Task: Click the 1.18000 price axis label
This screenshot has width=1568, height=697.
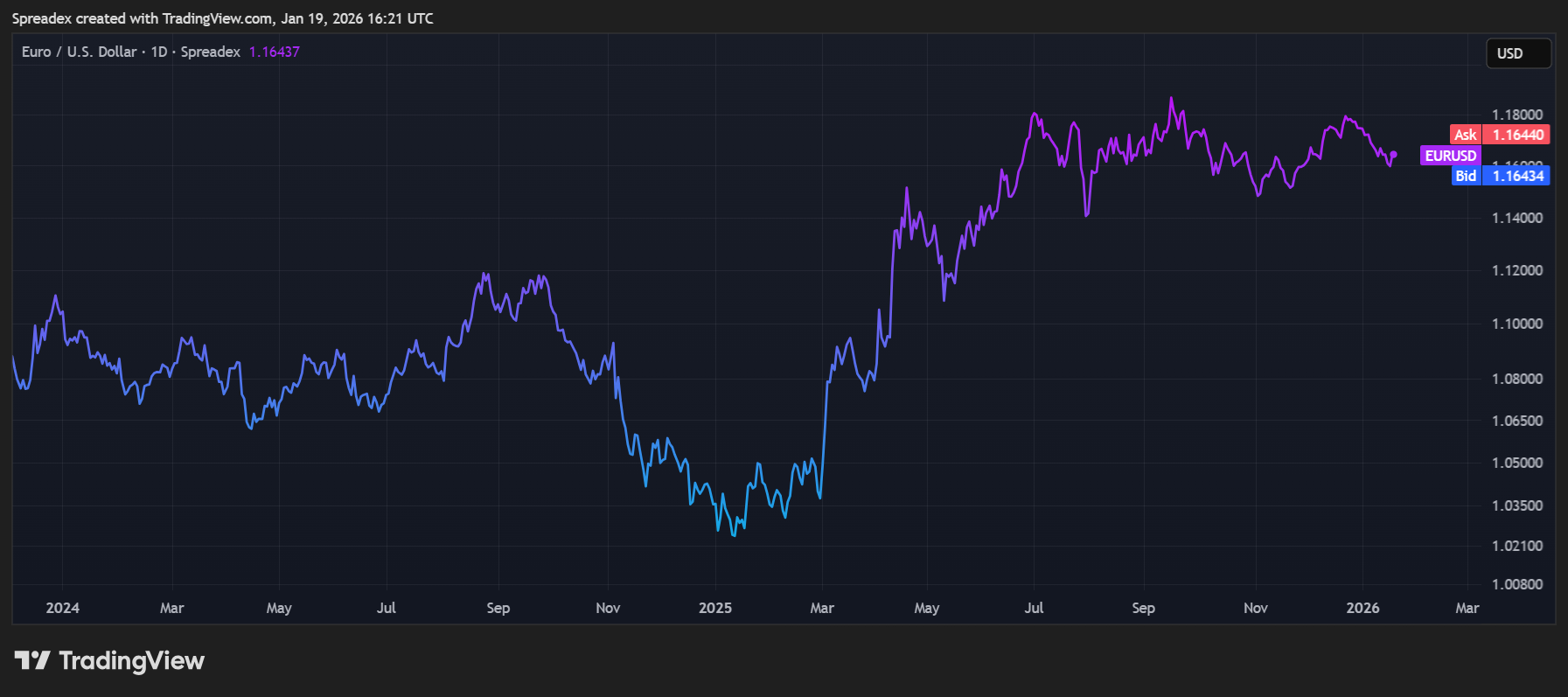Action: point(1517,115)
